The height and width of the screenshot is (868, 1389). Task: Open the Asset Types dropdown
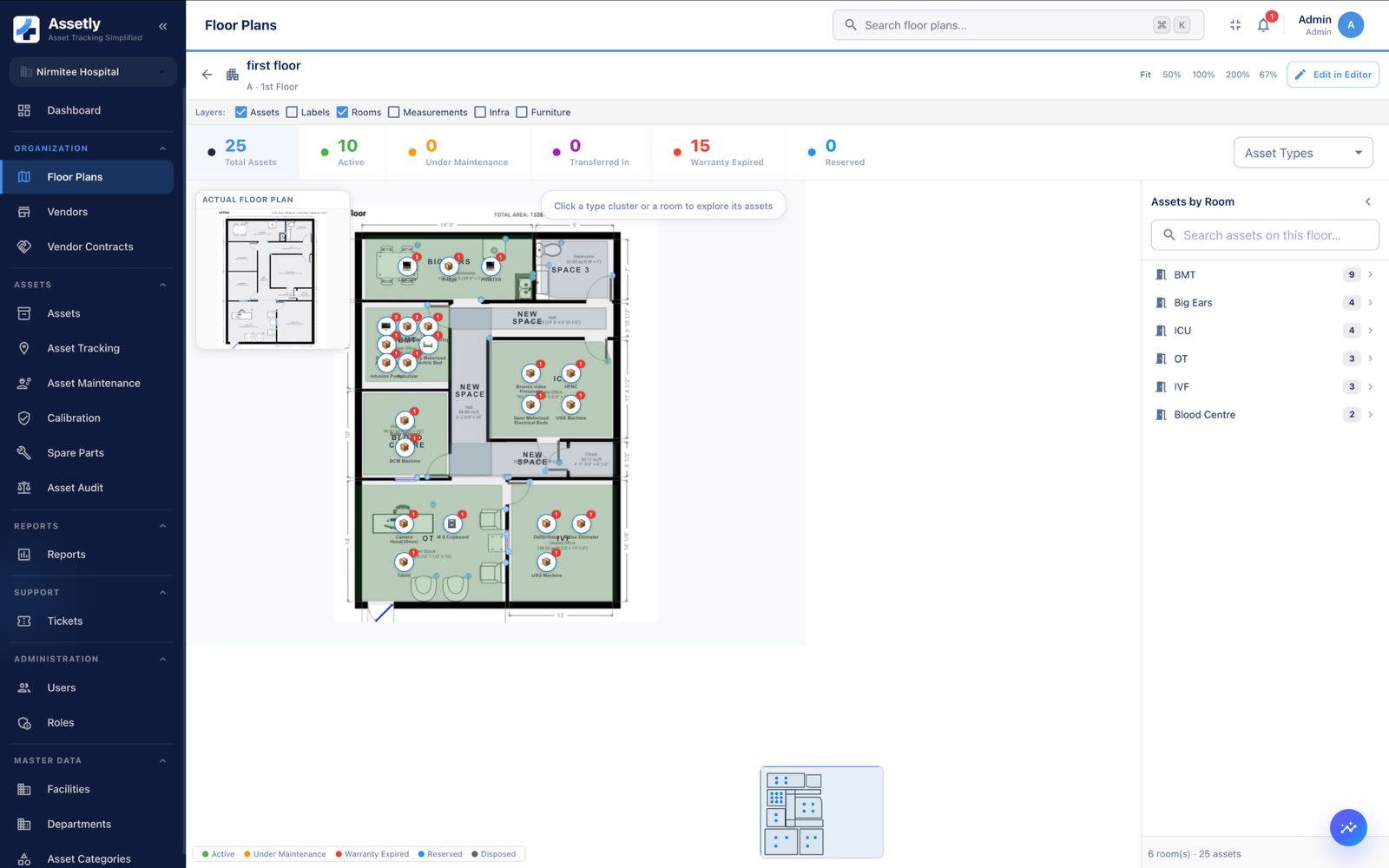click(x=1303, y=153)
